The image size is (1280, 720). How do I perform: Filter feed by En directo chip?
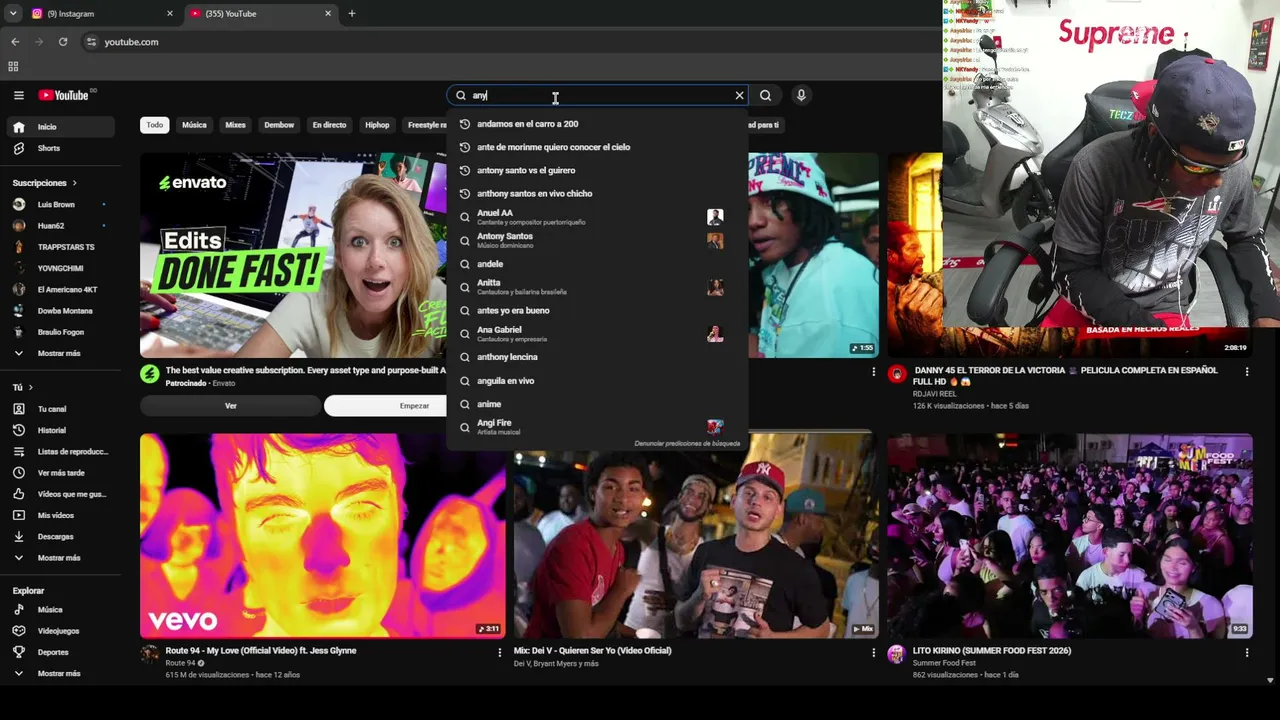pos(329,125)
